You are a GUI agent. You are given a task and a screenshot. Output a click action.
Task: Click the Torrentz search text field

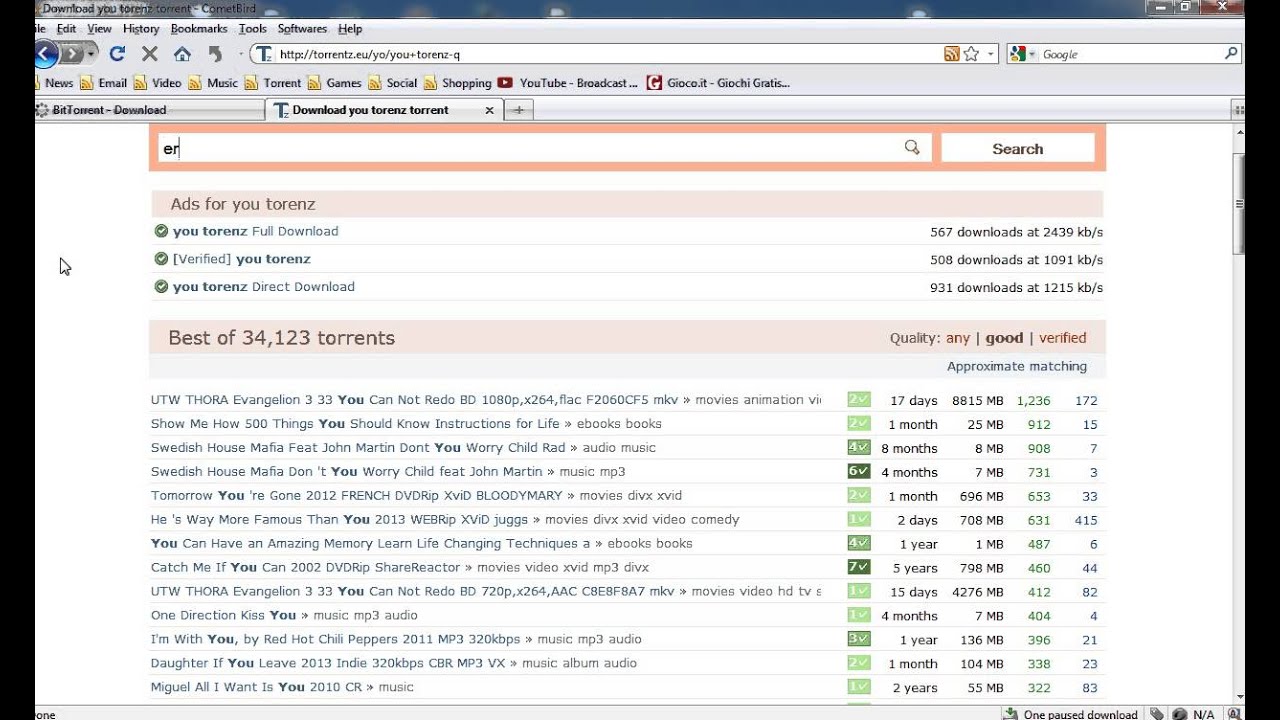545,148
